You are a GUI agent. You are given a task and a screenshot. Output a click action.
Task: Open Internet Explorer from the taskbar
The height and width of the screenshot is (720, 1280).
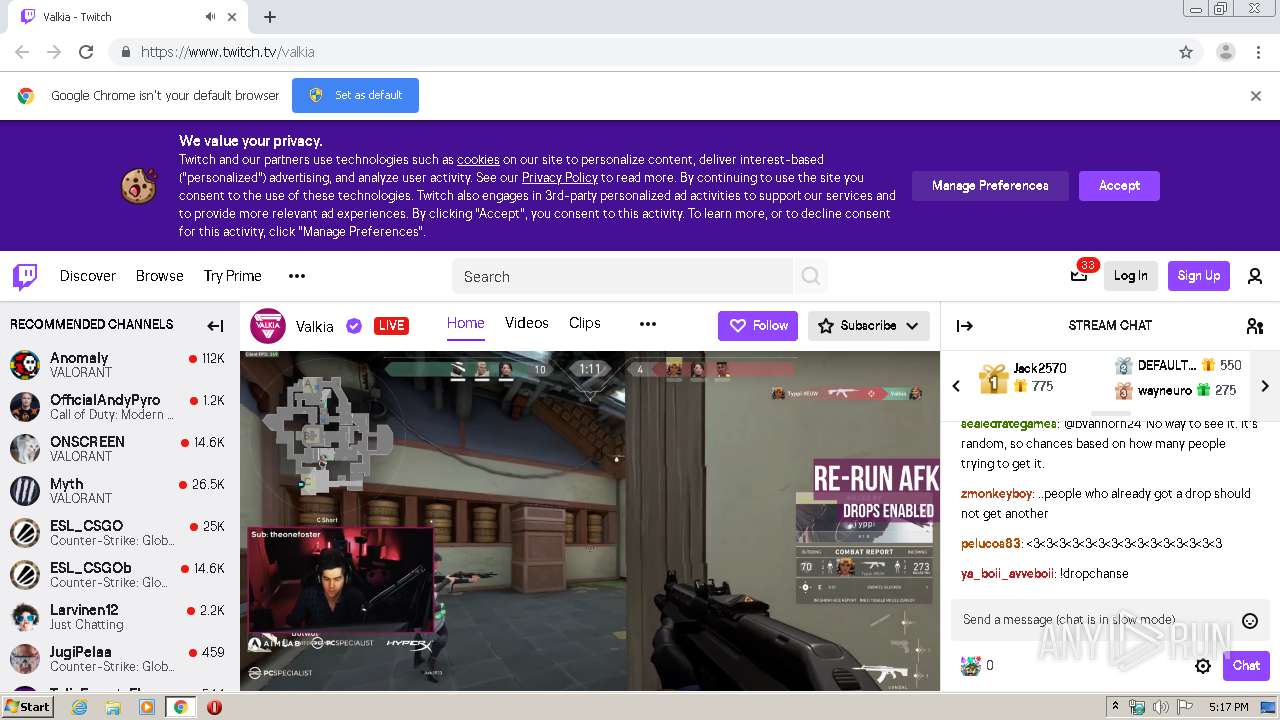(80, 707)
